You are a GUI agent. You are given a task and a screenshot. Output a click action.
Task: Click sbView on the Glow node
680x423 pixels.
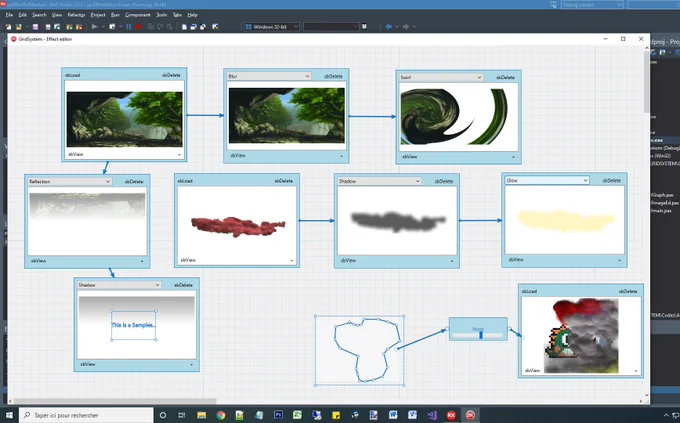click(516, 259)
